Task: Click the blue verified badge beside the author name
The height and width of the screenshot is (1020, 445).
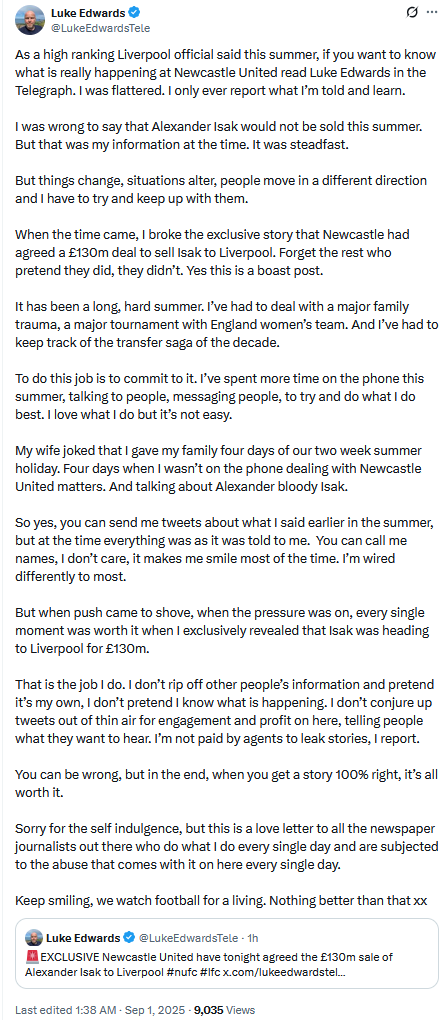Action: [131, 13]
